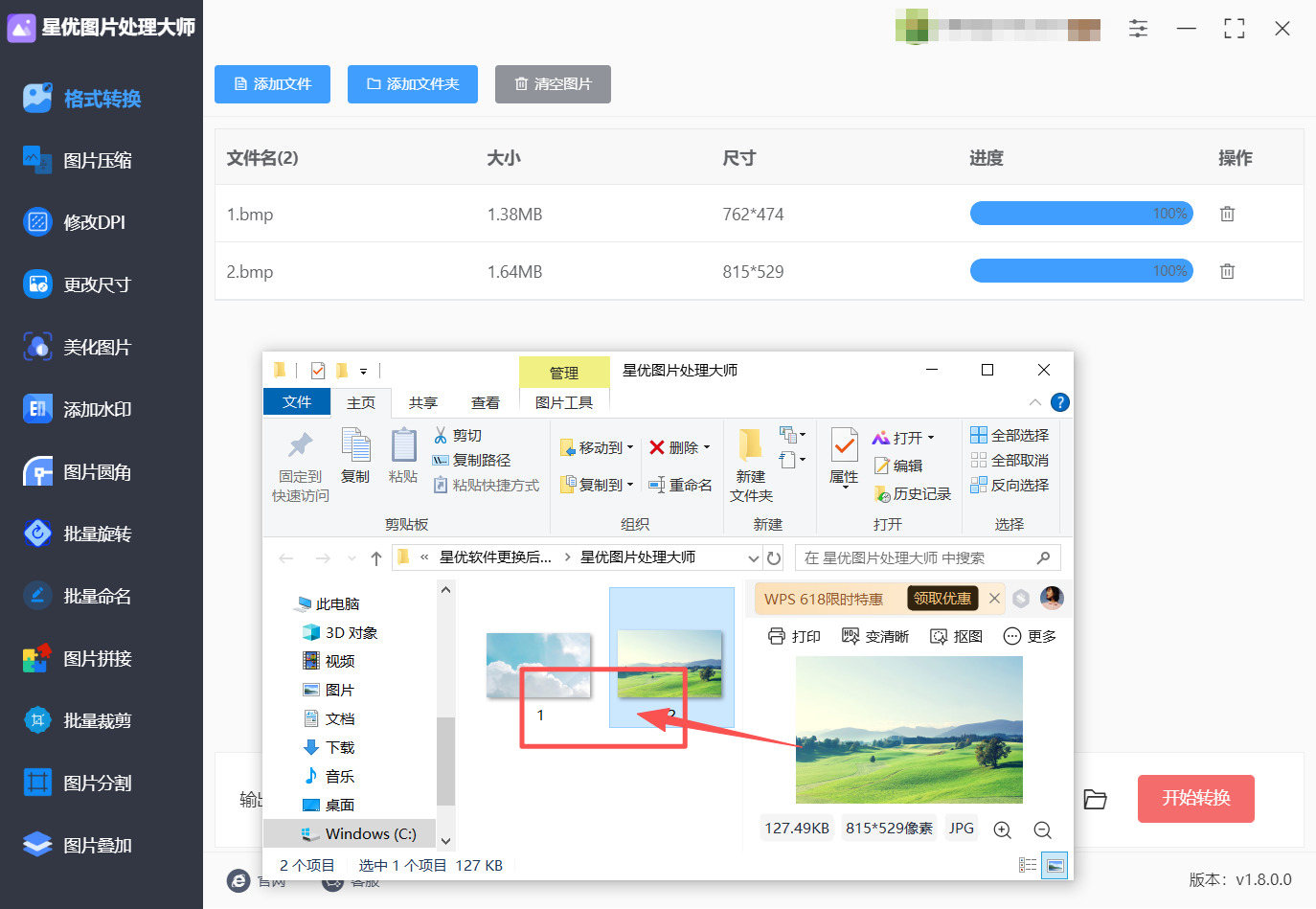Open the recent locations dropdown arrow
The width and height of the screenshot is (1316, 909).
[352, 557]
